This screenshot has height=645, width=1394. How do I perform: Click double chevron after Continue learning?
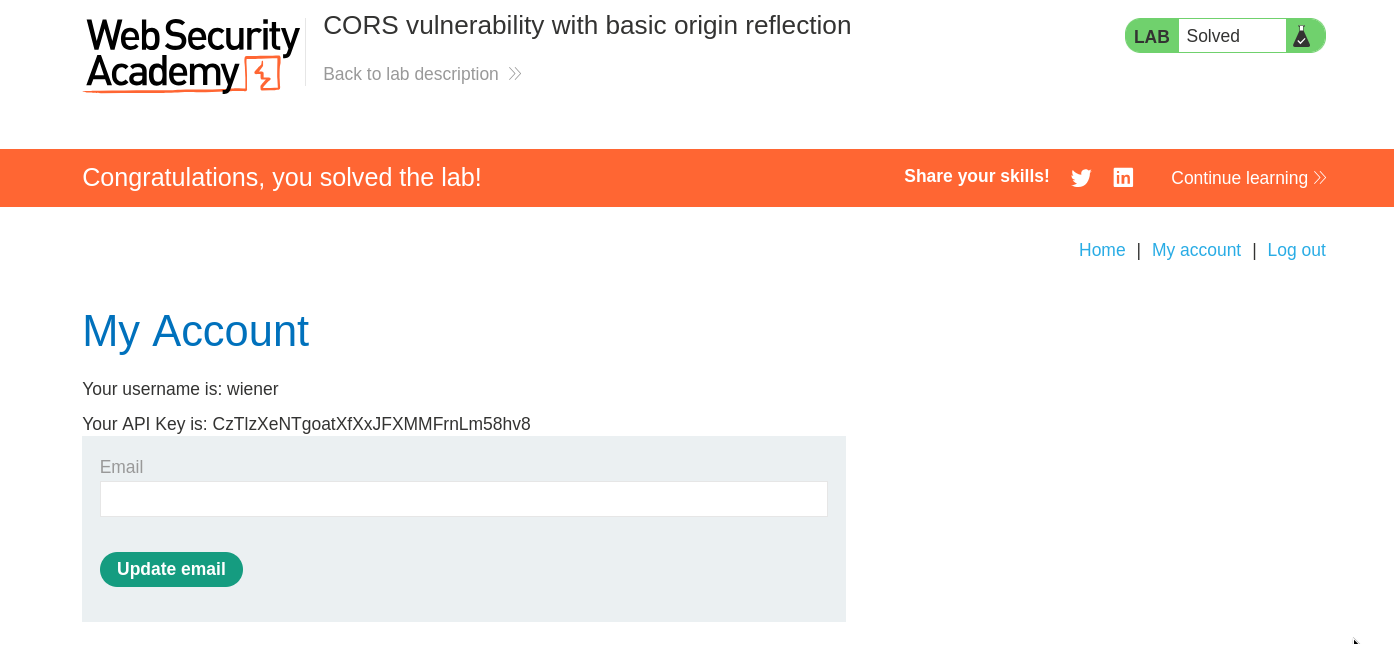point(1320,178)
